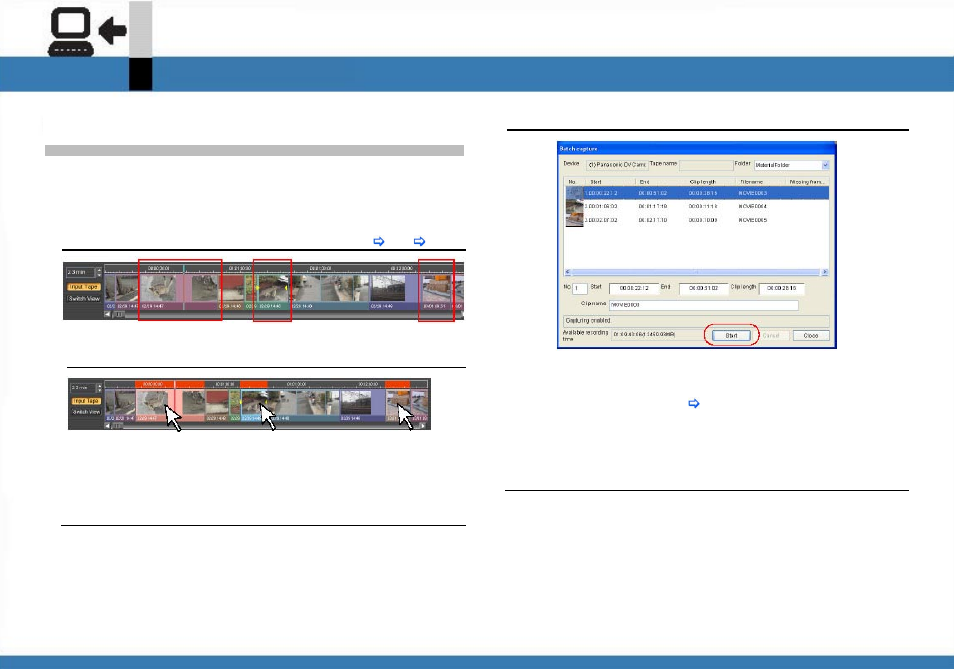
Task: Select the MOVIE0004 row in the batch list
Action: click(697, 206)
